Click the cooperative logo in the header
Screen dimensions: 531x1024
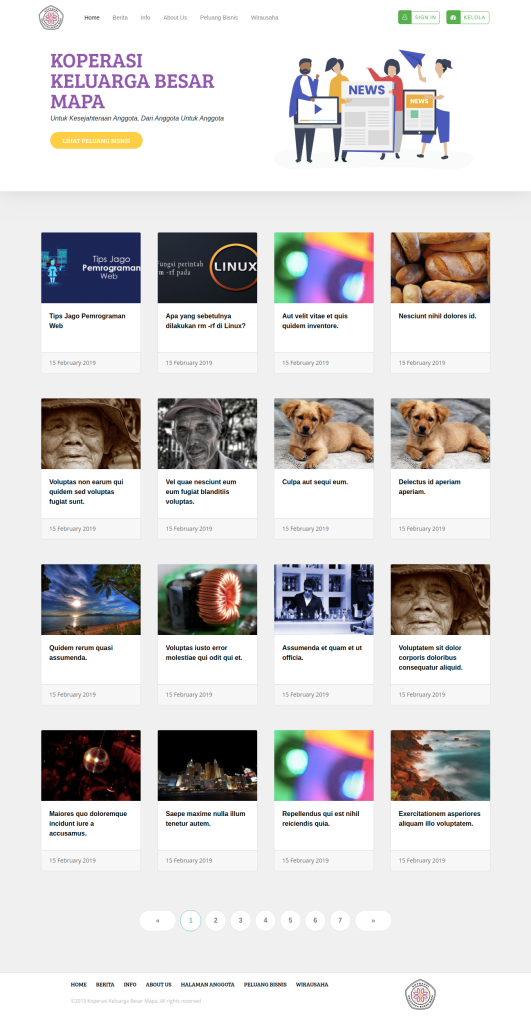tap(51, 18)
